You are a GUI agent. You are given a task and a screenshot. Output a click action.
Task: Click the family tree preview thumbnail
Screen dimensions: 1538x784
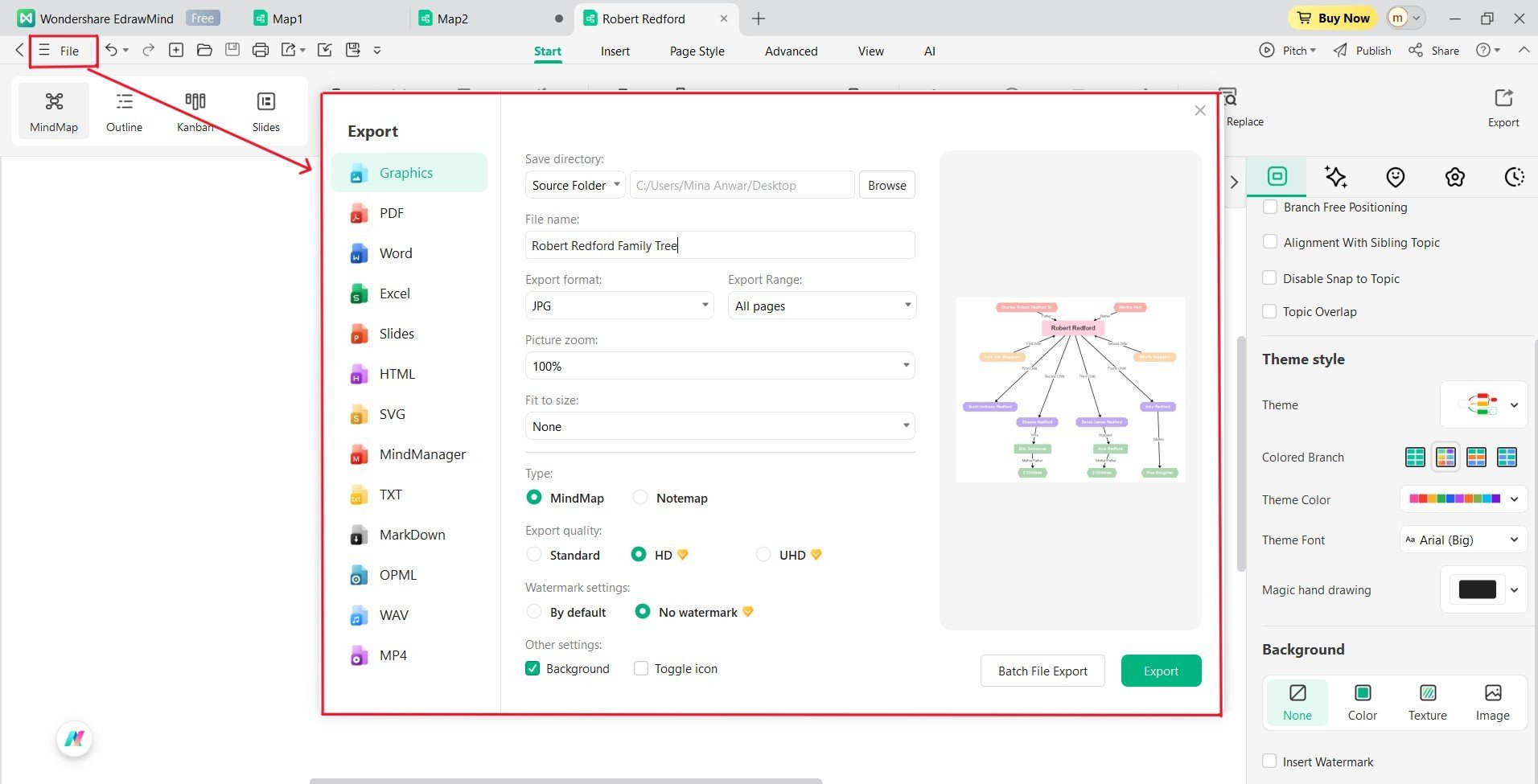pyautogui.click(x=1071, y=390)
